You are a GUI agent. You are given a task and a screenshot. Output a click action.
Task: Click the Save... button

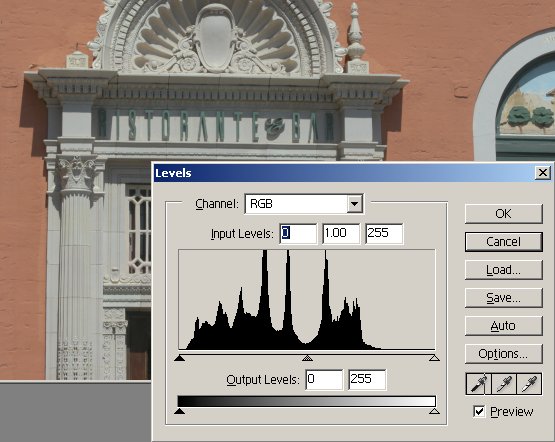(x=503, y=298)
